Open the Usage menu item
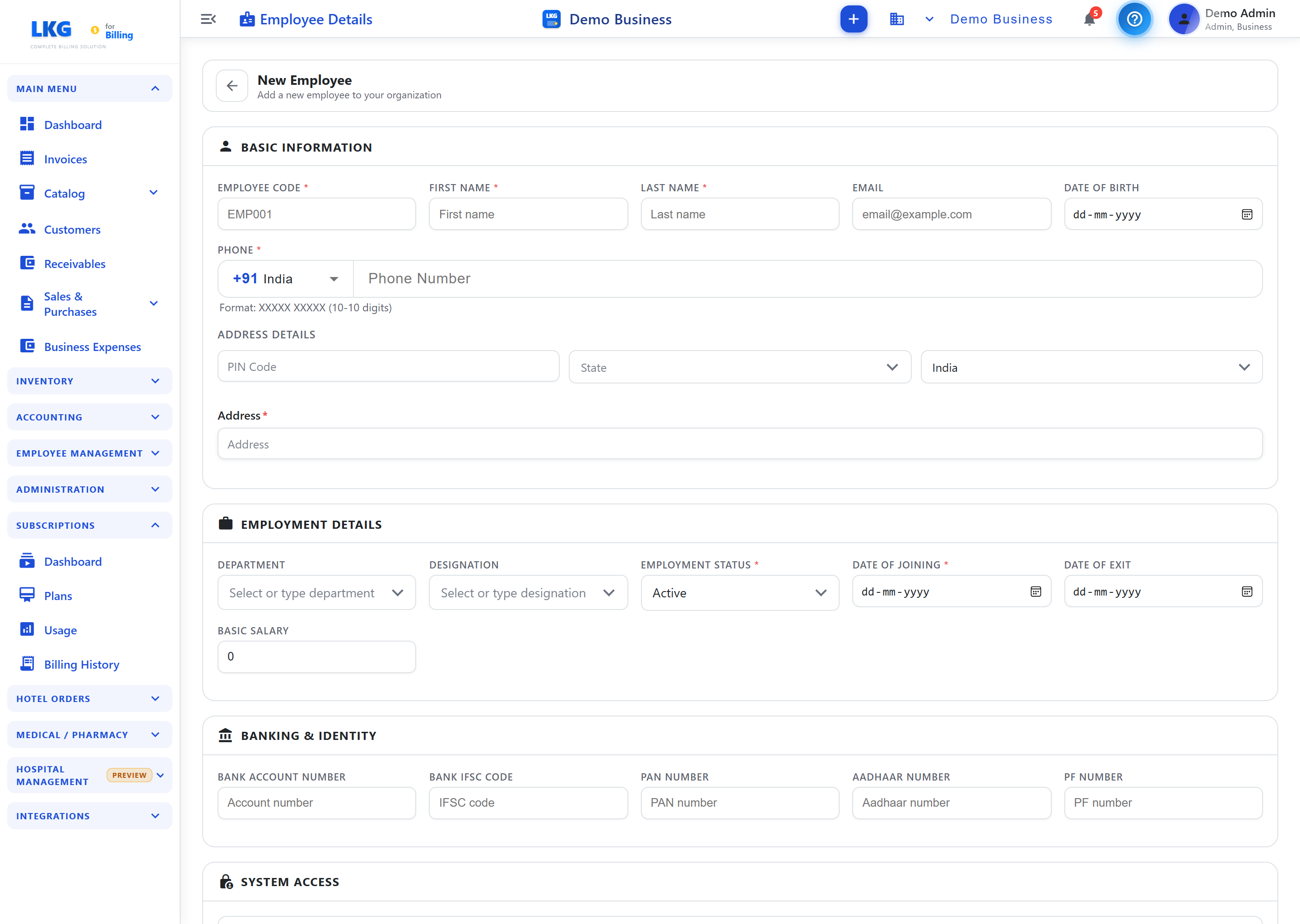The width and height of the screenshot is (1300, 924). 89,630
